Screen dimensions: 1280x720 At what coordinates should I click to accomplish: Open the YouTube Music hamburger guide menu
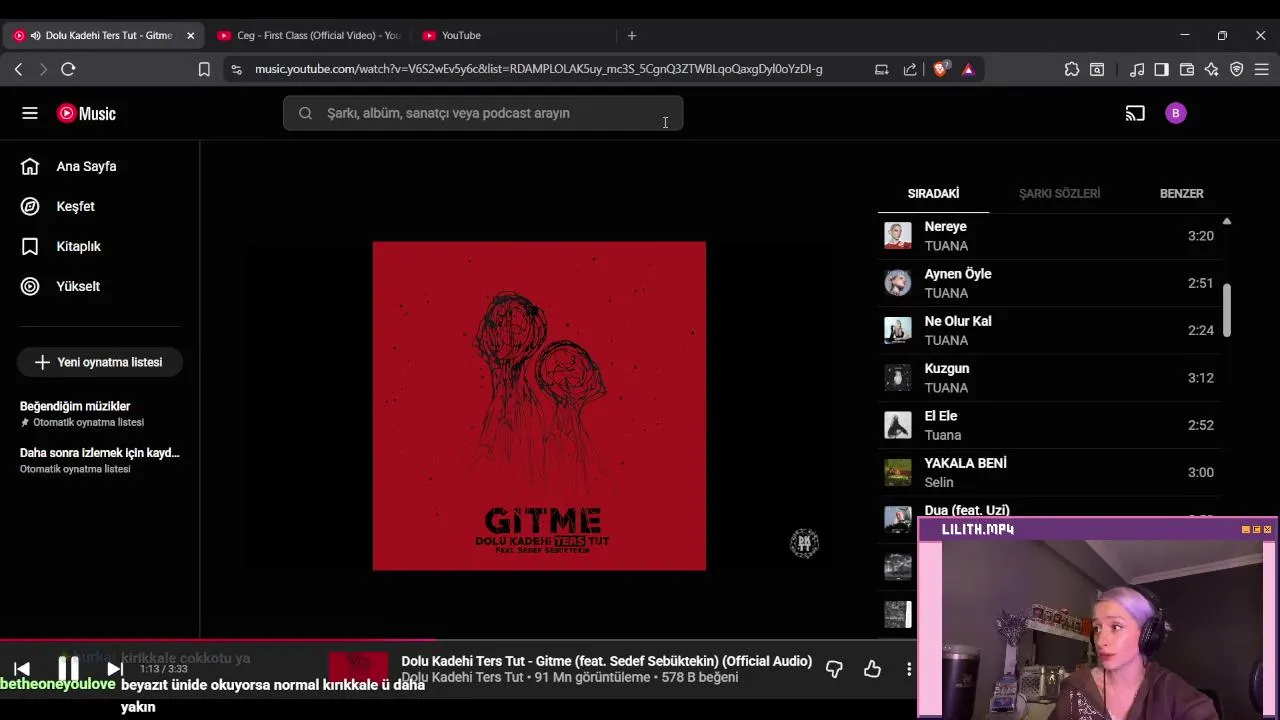tap(30, 113)
